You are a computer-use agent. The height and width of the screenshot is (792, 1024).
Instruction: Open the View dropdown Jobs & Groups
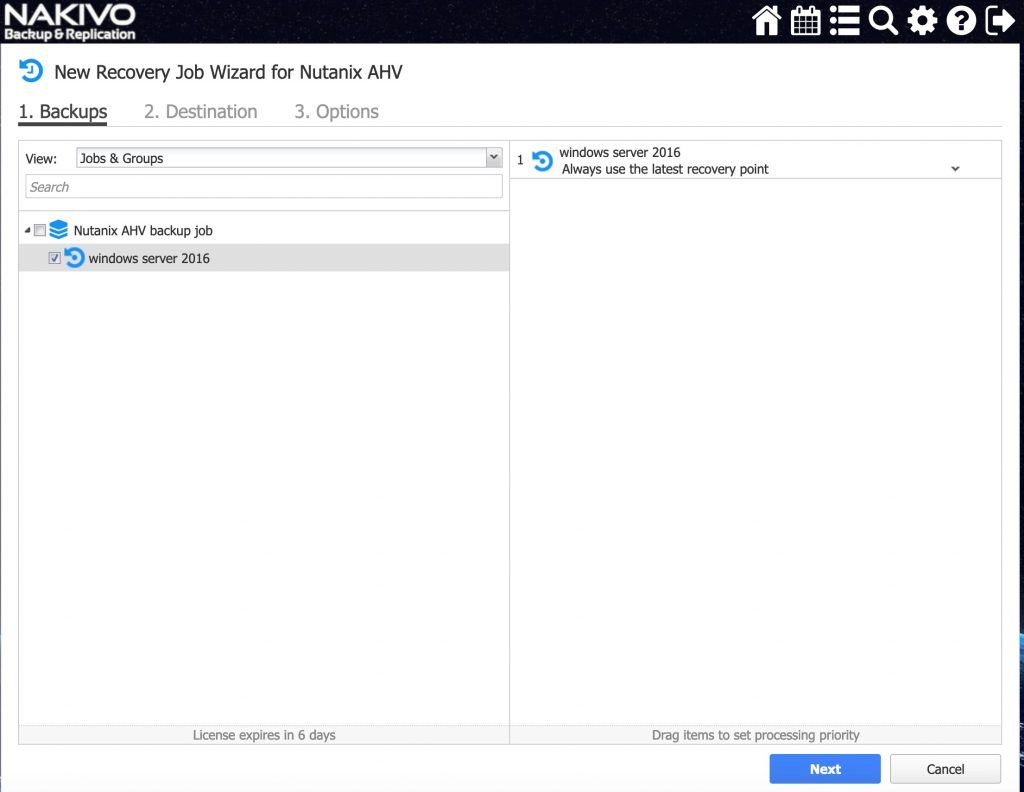click(x=289, y=158)
